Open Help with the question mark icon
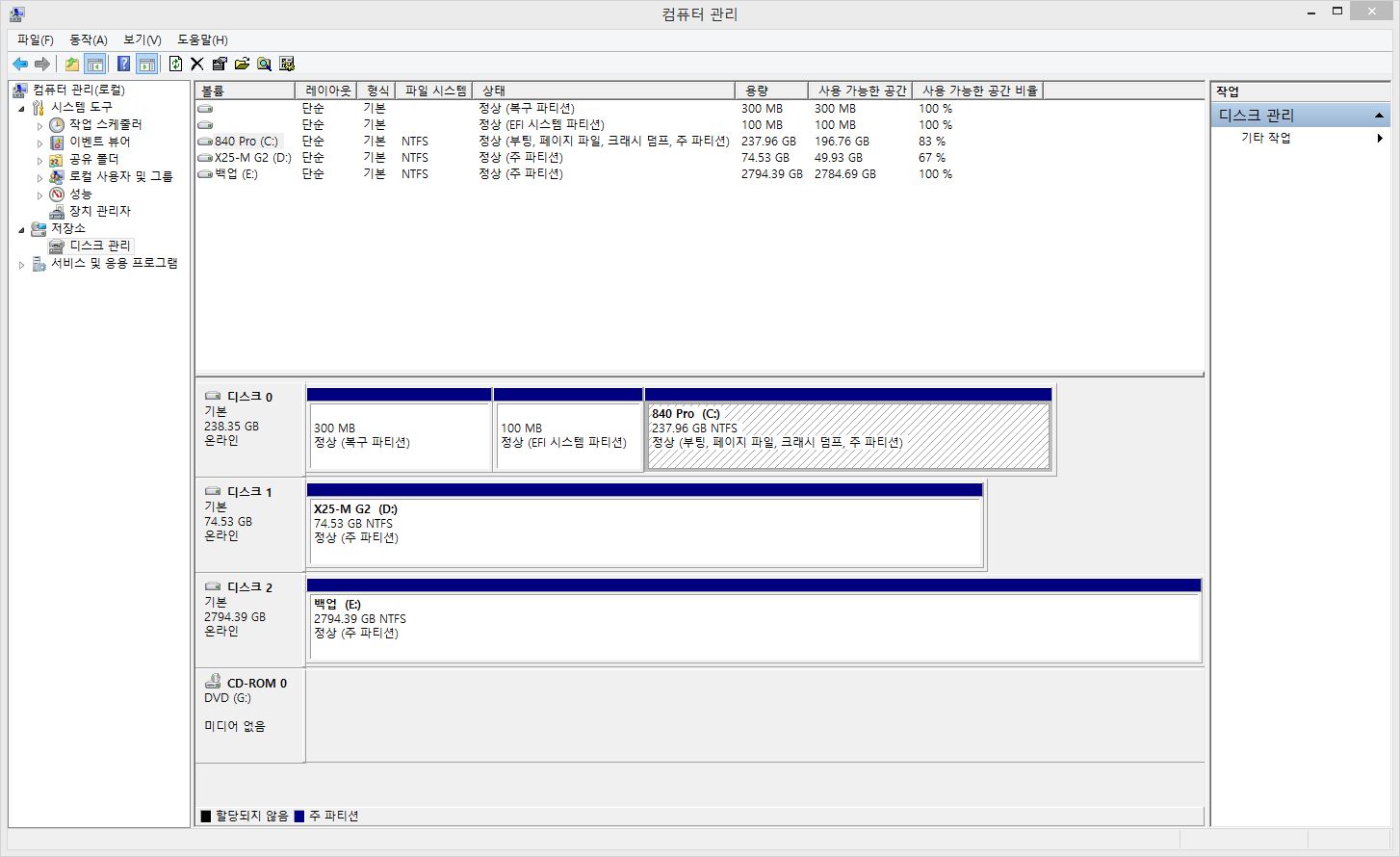Screen dimensions: 1400x857 (123, 64)
